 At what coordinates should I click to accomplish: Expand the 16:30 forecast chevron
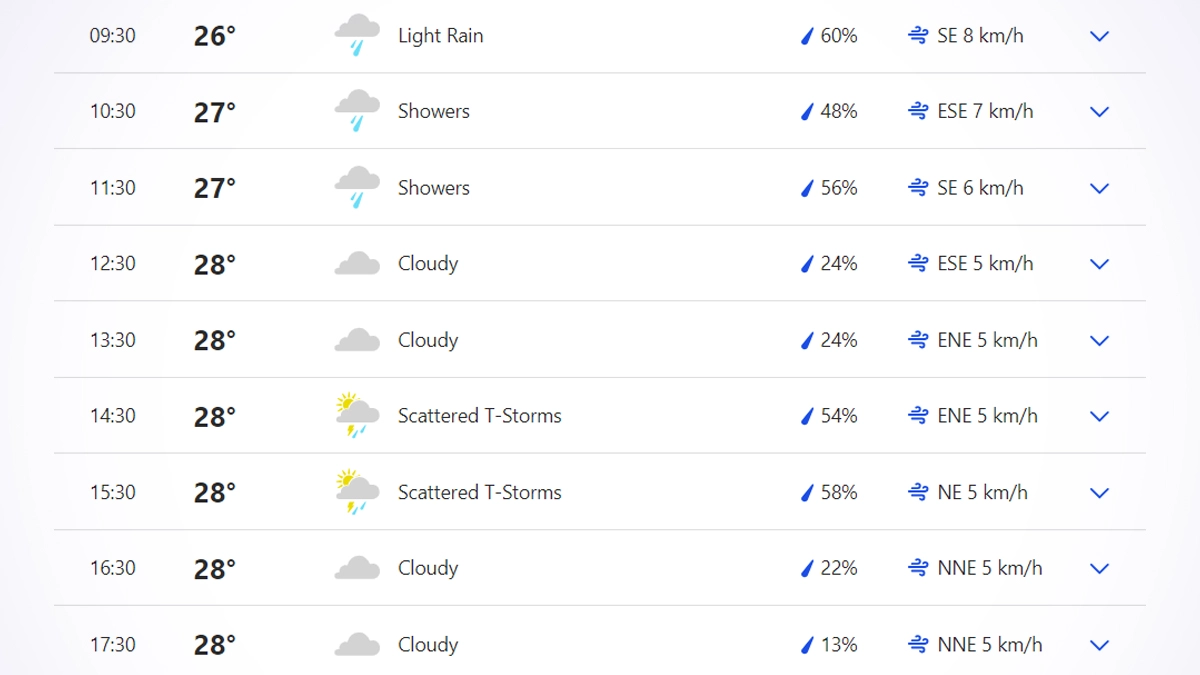[1099, 568]
